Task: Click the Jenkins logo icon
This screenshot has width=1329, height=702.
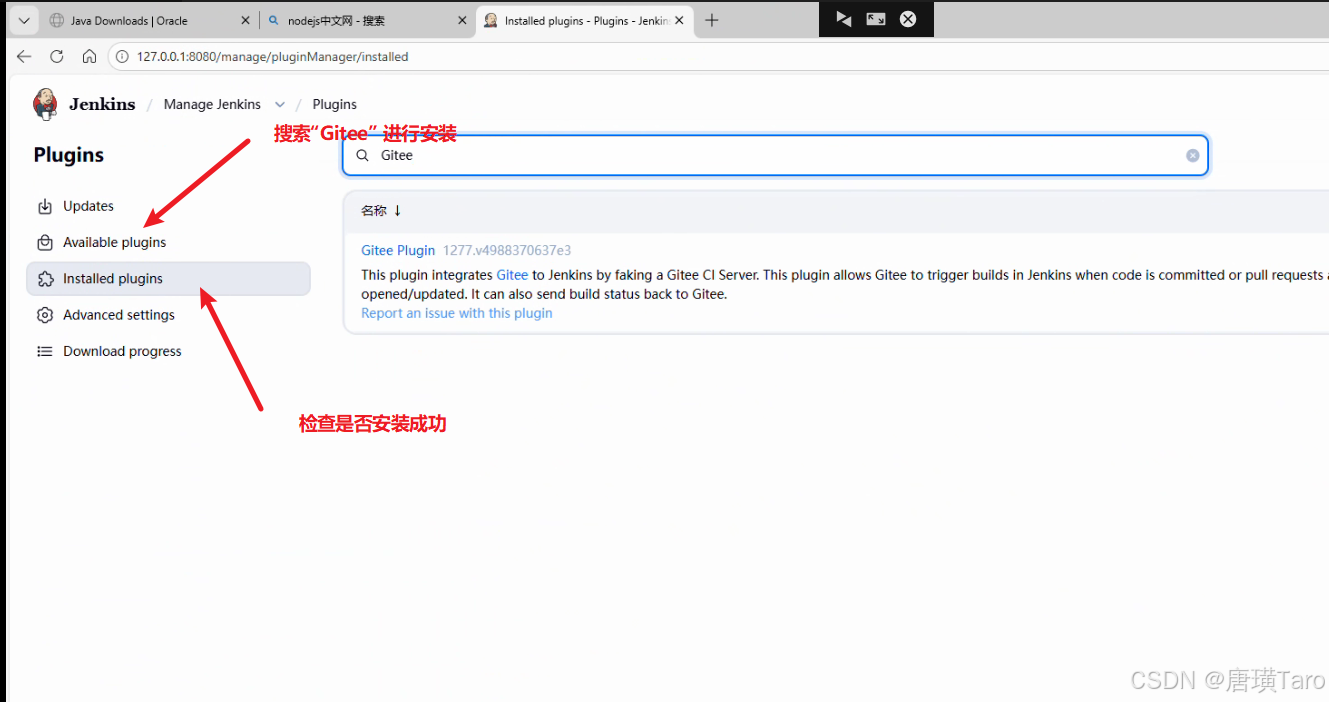Action: (x=45, y=103)
